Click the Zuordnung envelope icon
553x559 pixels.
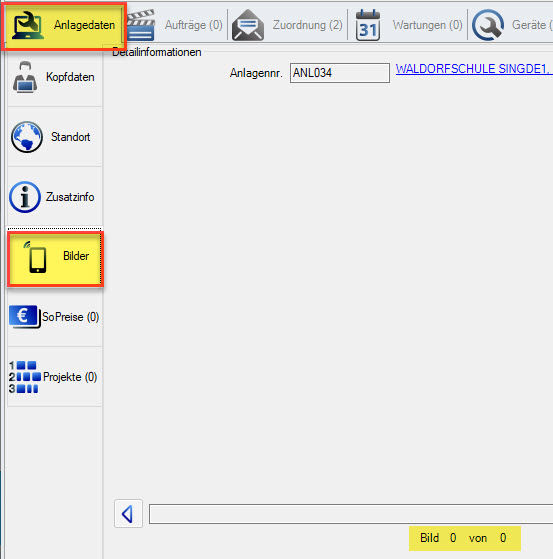coord(248,25)
